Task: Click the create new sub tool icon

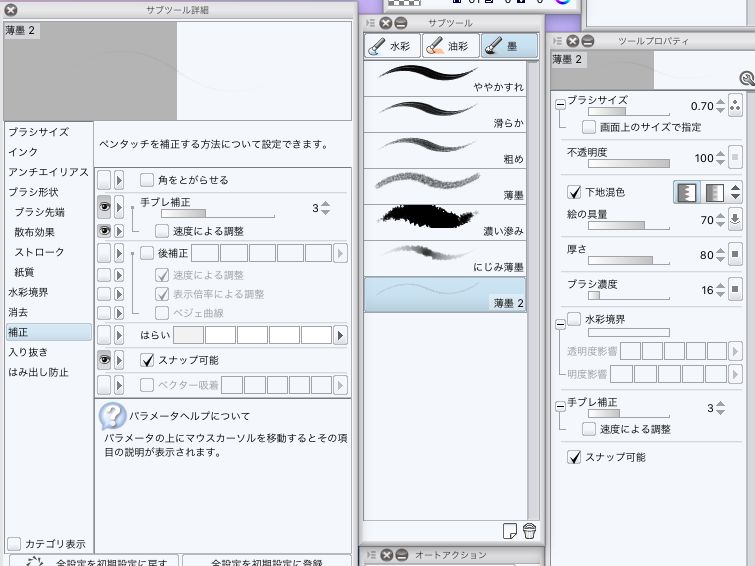Action: [x=510, y=531]
